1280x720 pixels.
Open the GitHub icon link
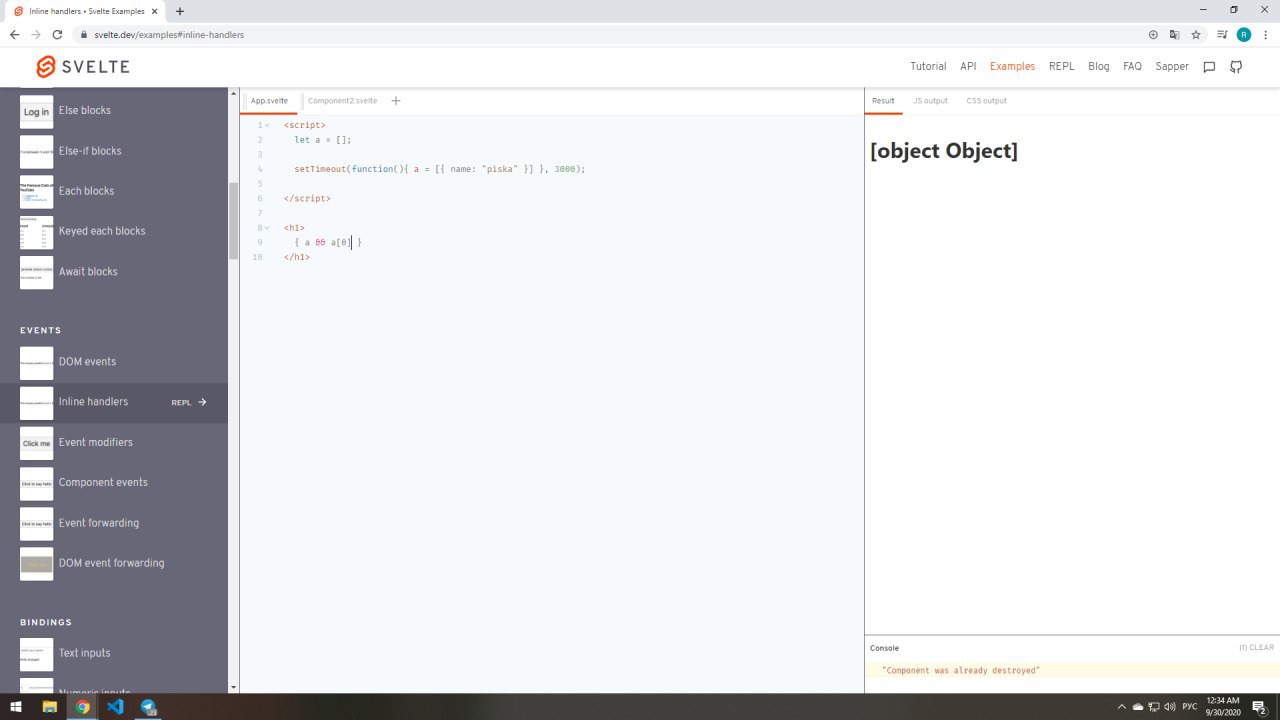click(1236, 67)
